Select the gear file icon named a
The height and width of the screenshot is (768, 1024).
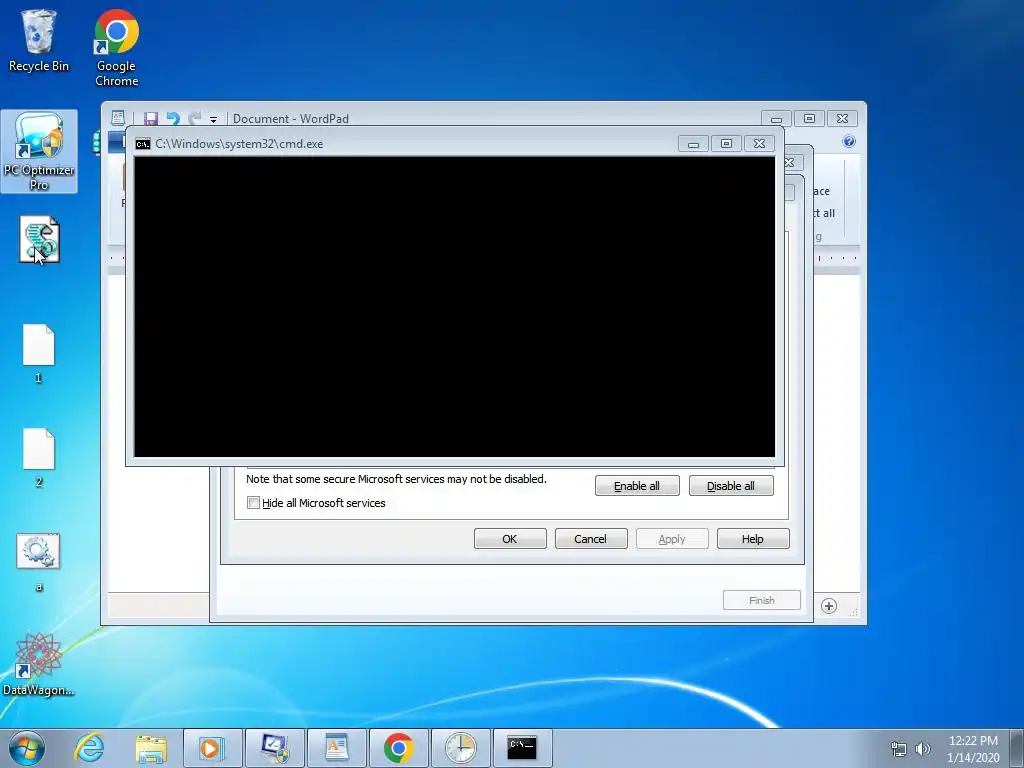39,562
